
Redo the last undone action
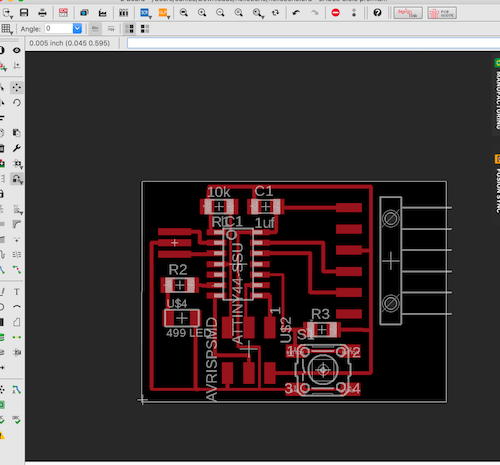(x=314, y=13)
